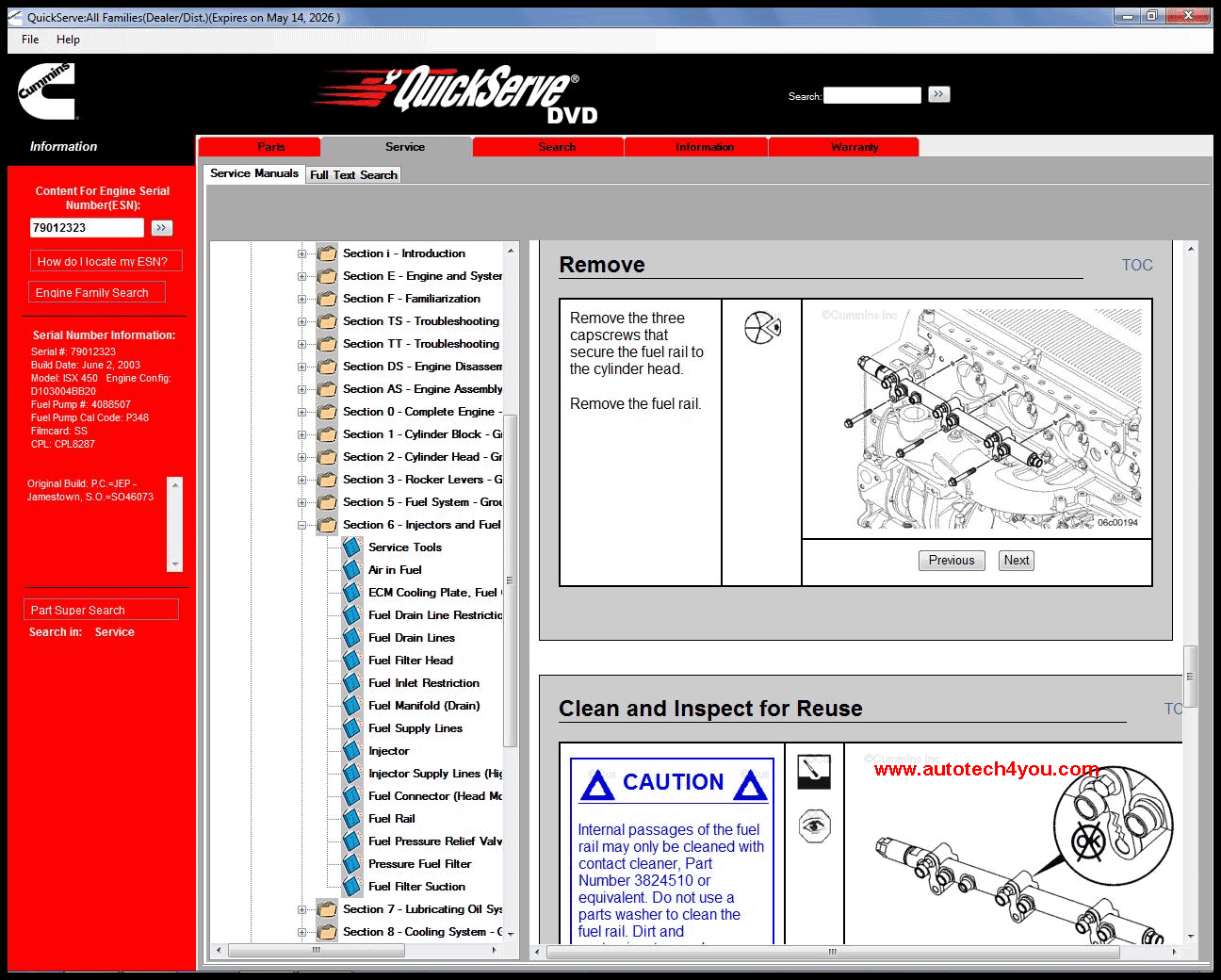Viewport: 1221px width, 980px height.
Task: Open the Fuel Connector (Head Mounted) topic
Action: (x=435, y=796)
